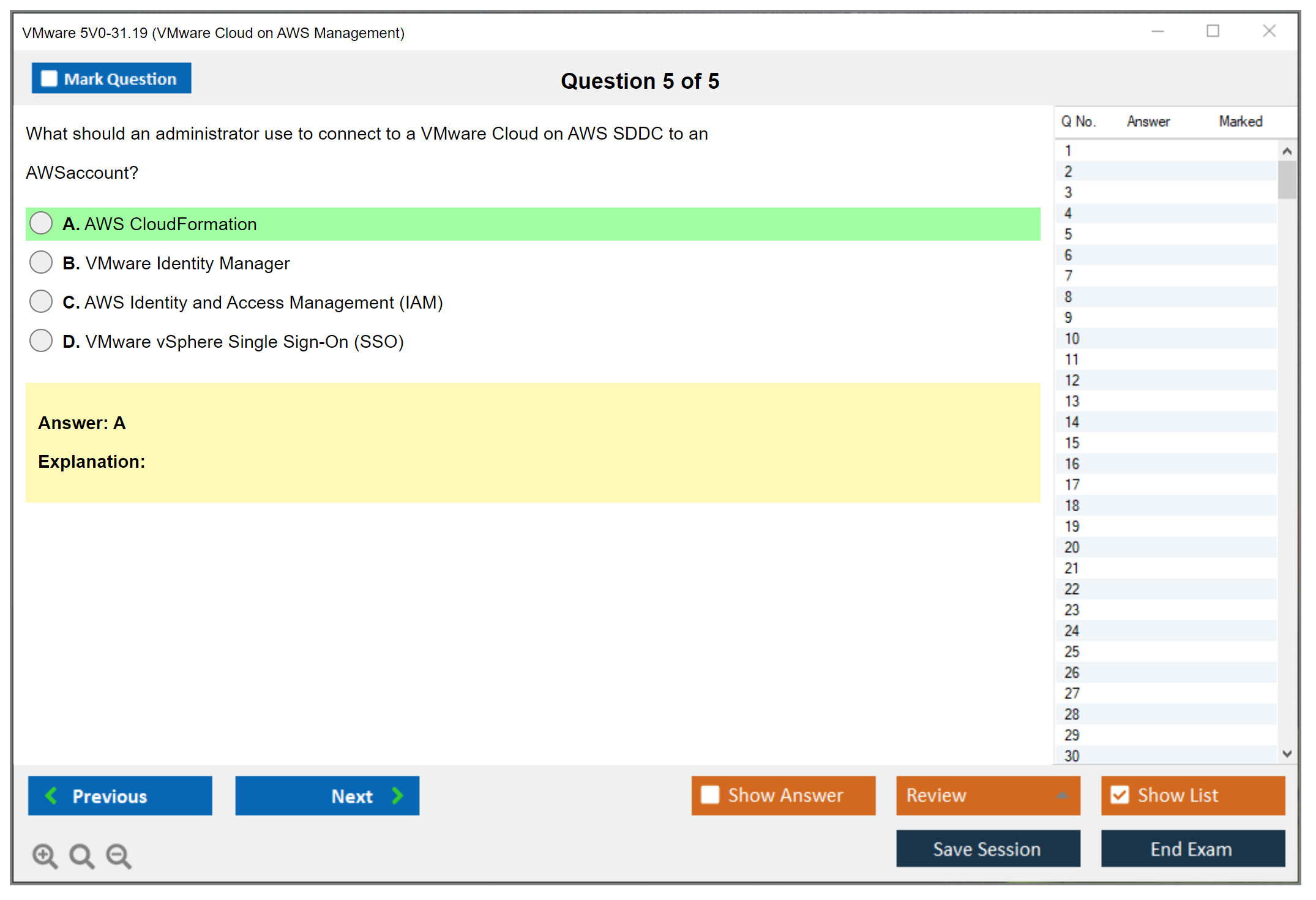Choose option C AWS IAM radio button
Image resolution: width=1316 pixels, height=900 pixels.
[41, 302]
